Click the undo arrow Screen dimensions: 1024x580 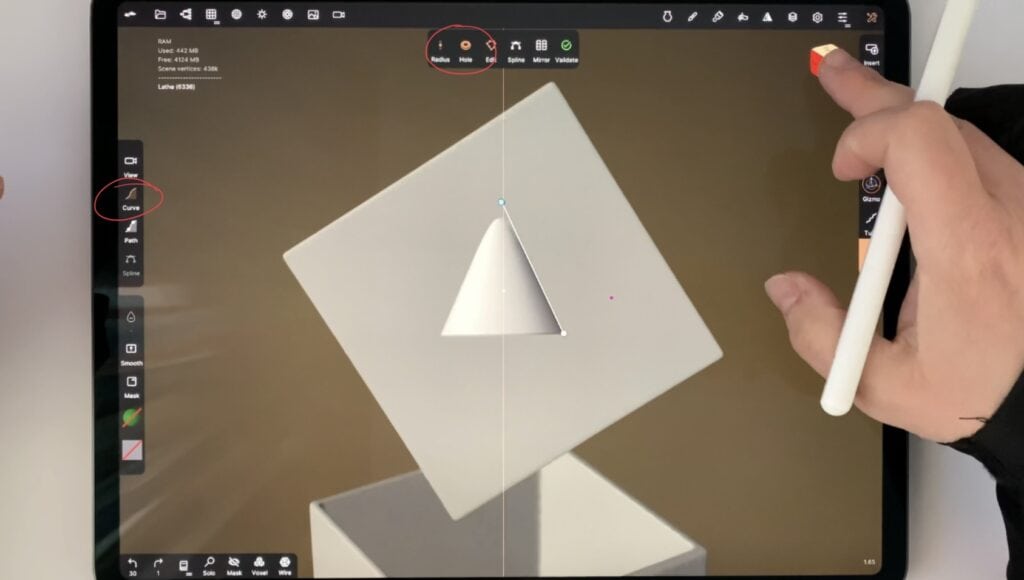tap(132, 563)
